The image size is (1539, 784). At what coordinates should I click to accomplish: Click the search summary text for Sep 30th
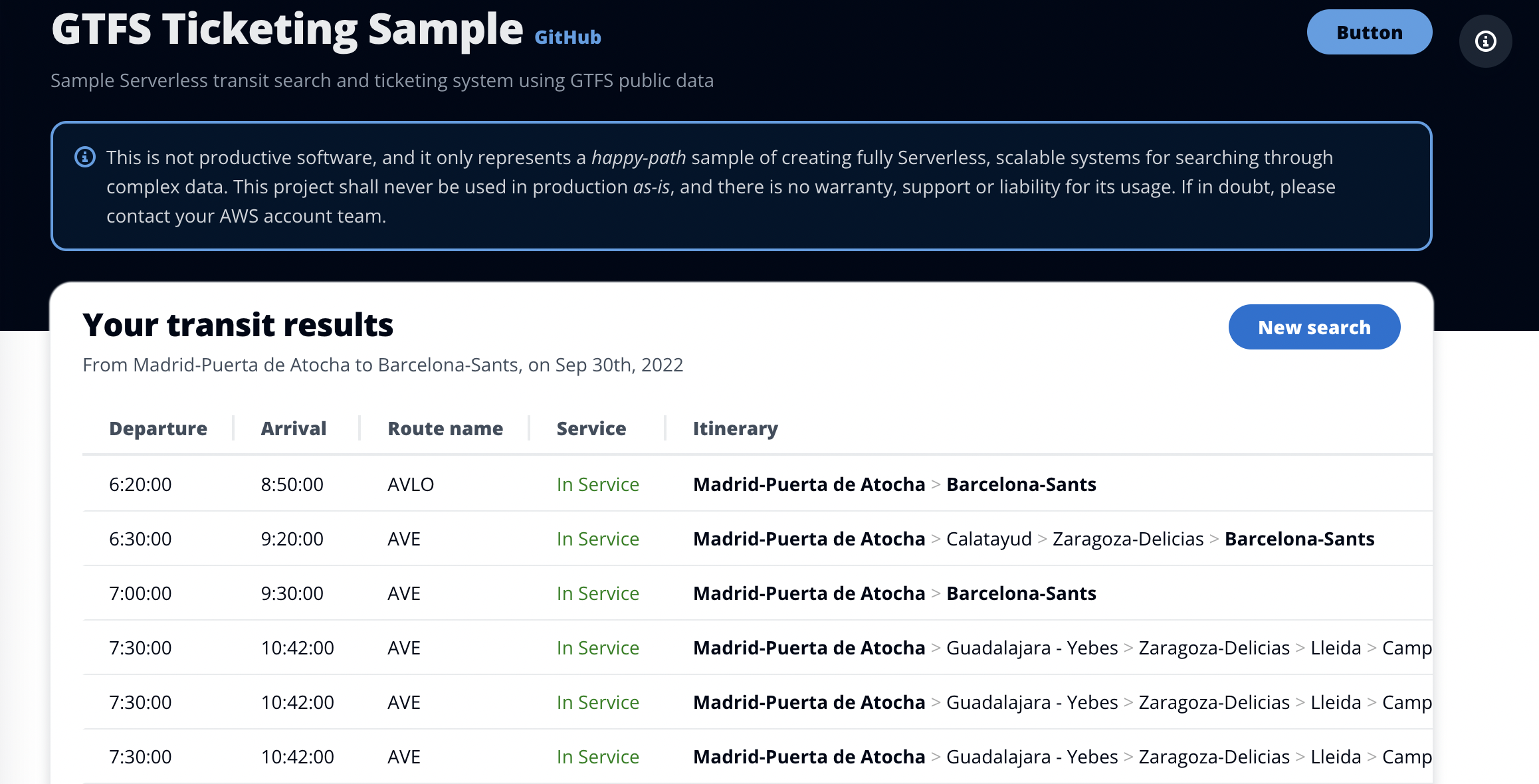tap(383, 365)
